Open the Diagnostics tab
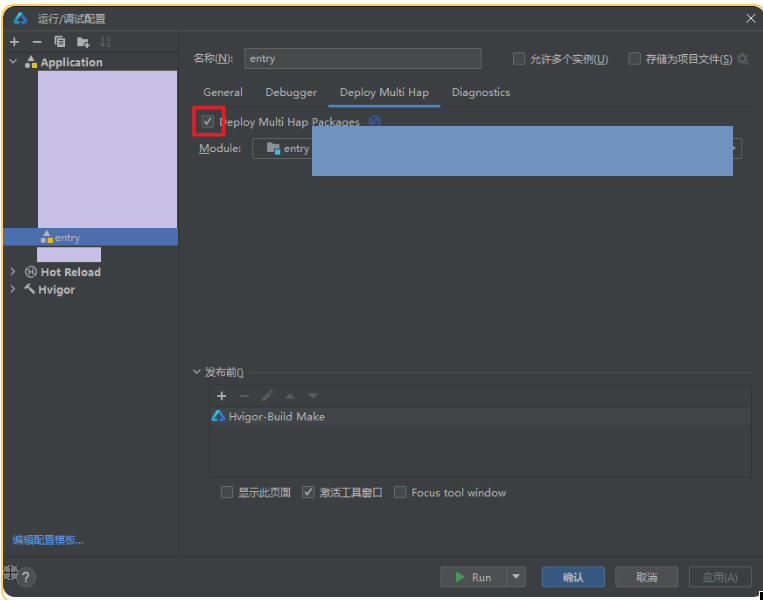763x600 pixels. coord(481,92)
